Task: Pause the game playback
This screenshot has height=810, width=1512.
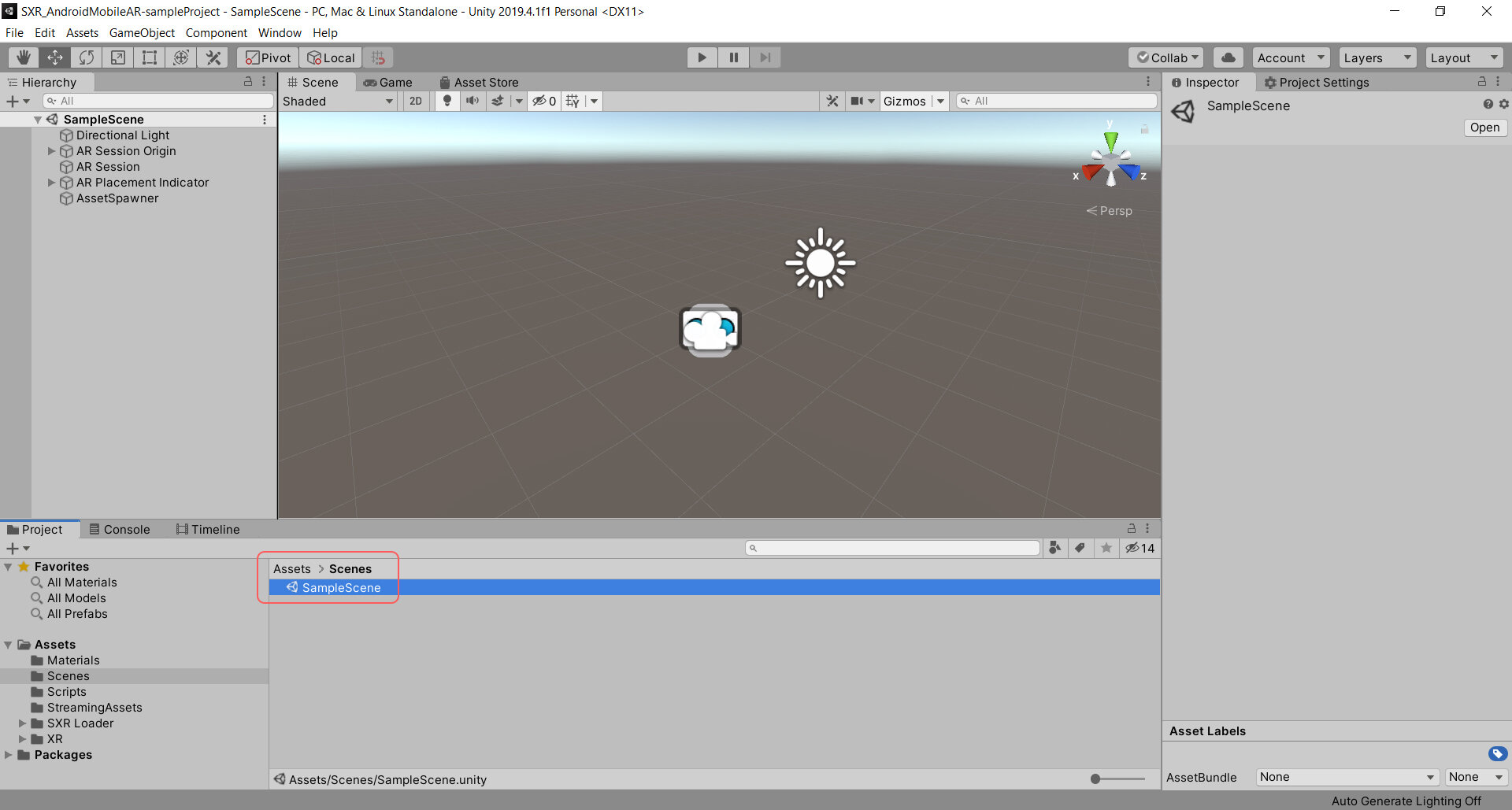Action: [x=733, y=57]
